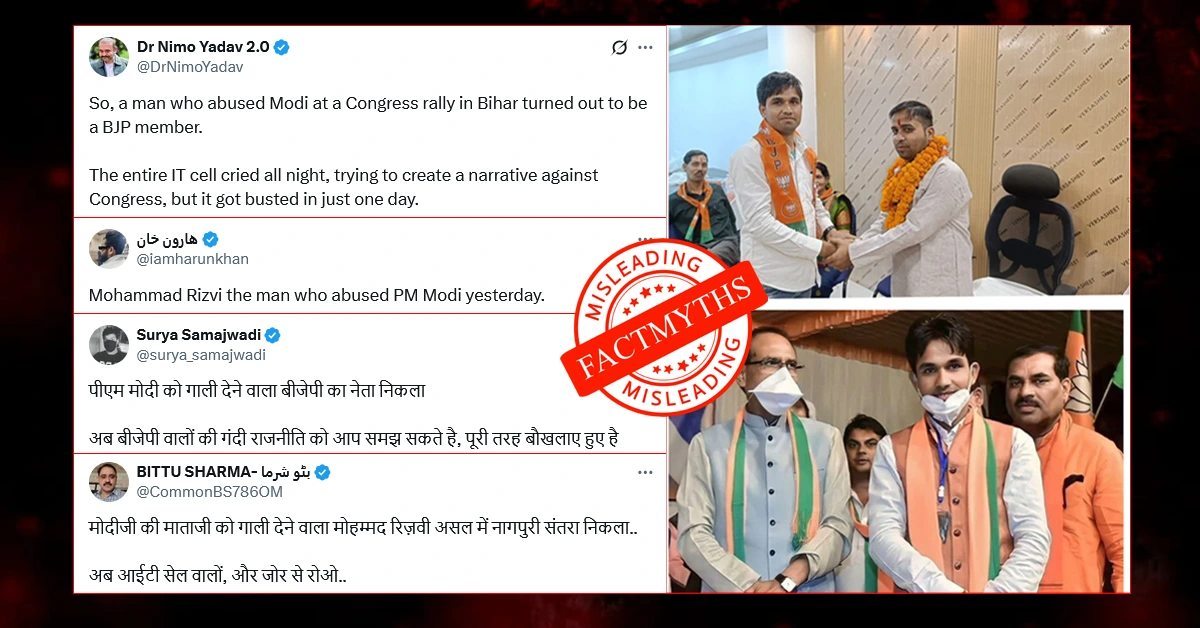Click the هارون خان profile avatar
1200x628 pixels.
click(x=109, y=249)
